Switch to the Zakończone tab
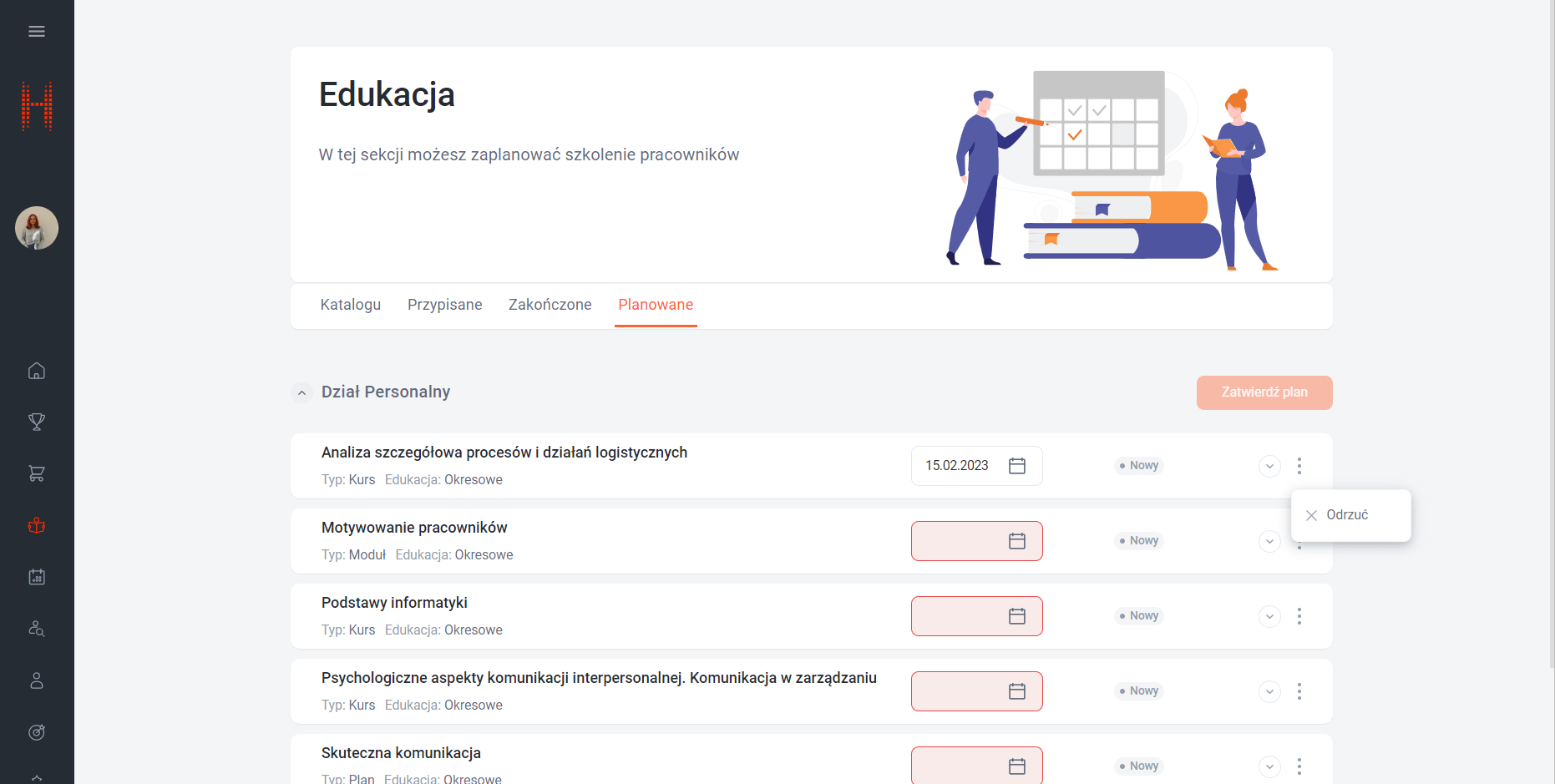1555x784 pixels. 550,305
